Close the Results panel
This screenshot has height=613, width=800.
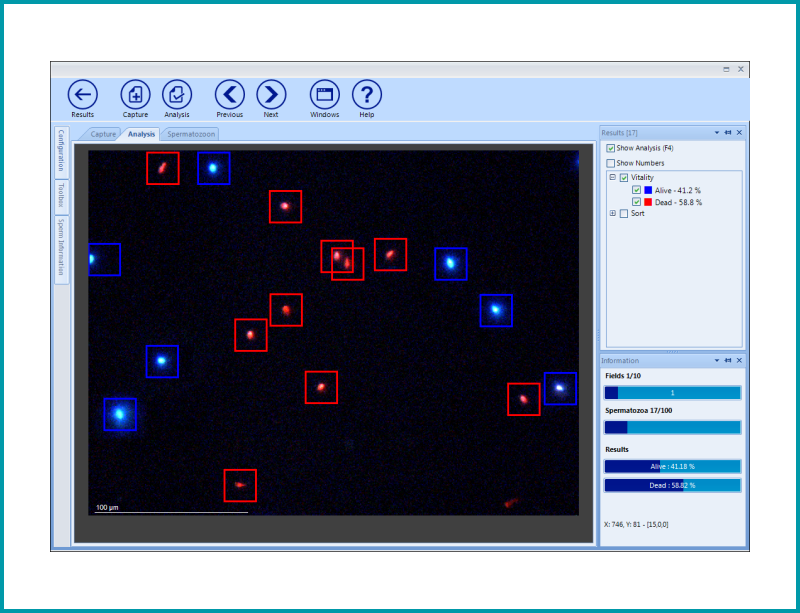(x=739, y=133)
